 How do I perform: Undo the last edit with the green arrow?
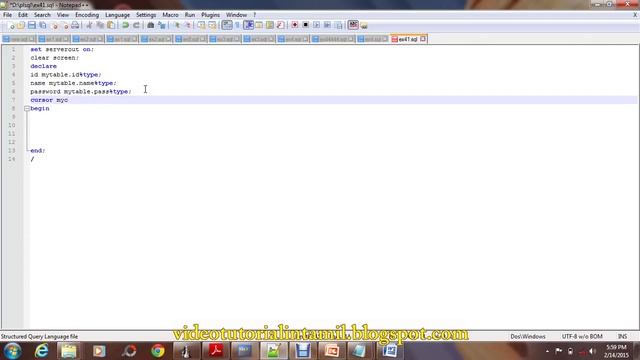125,25
